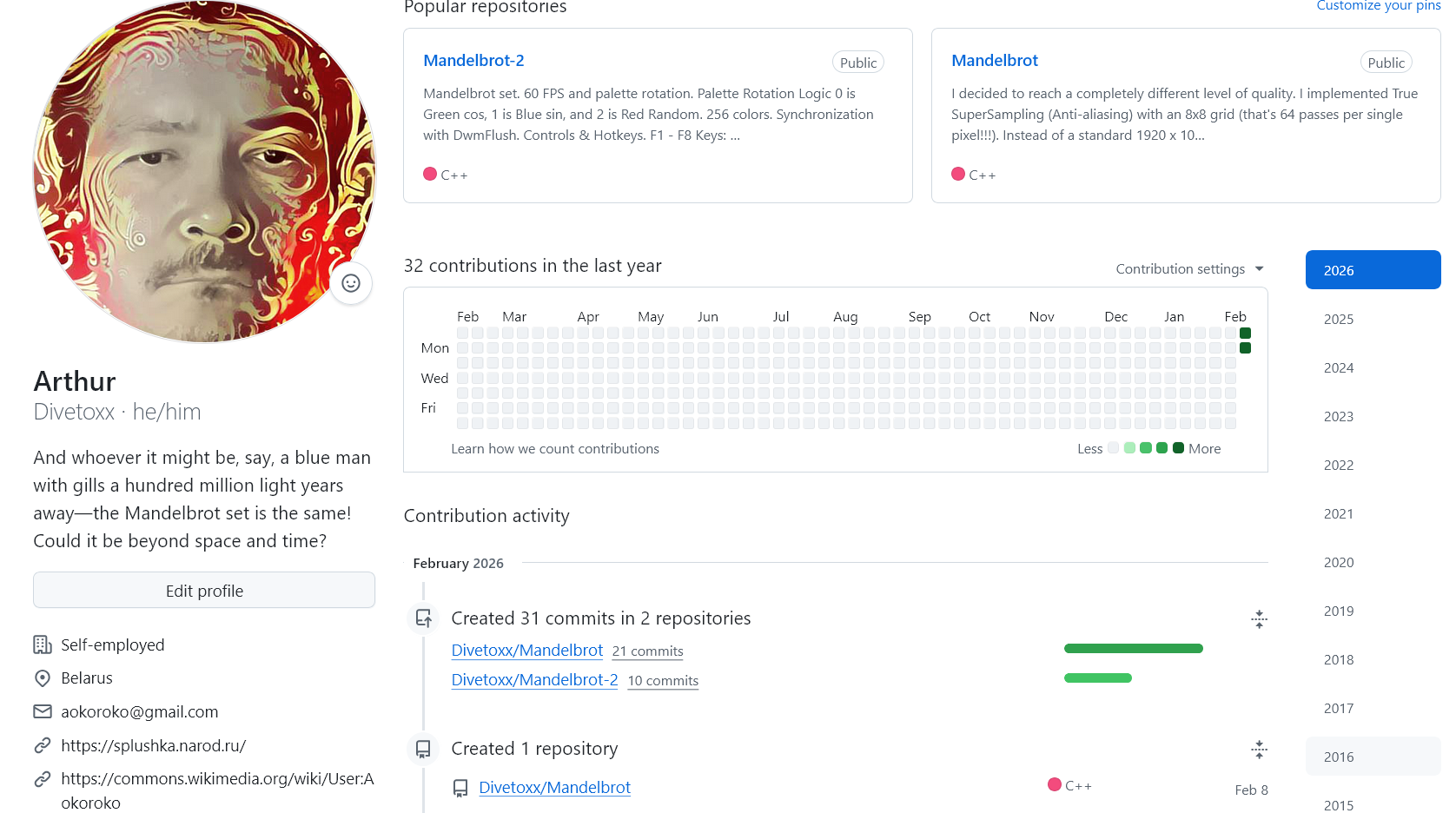Click the created repository timeline icon

tap(423, 749)
